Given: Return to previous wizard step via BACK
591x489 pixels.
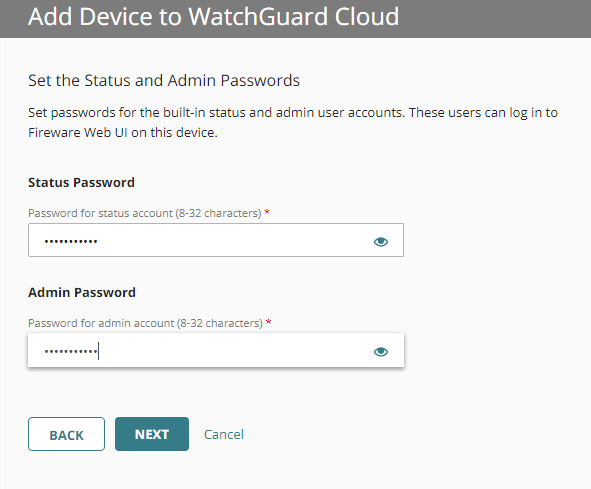Looking at the screenshot, I should [x=66, y=434].
